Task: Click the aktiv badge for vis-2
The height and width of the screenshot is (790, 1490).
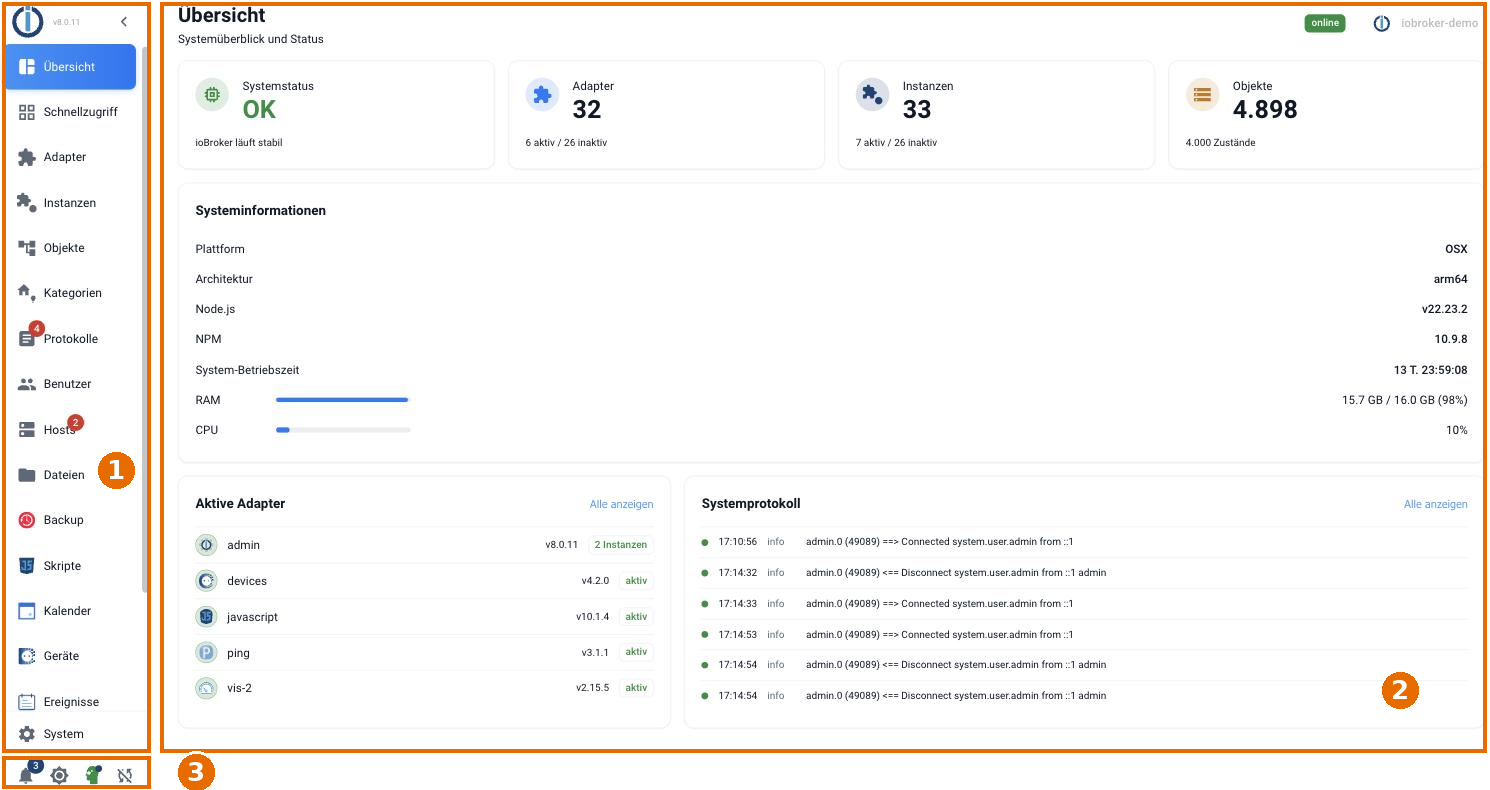Action: tap(636, 688)
